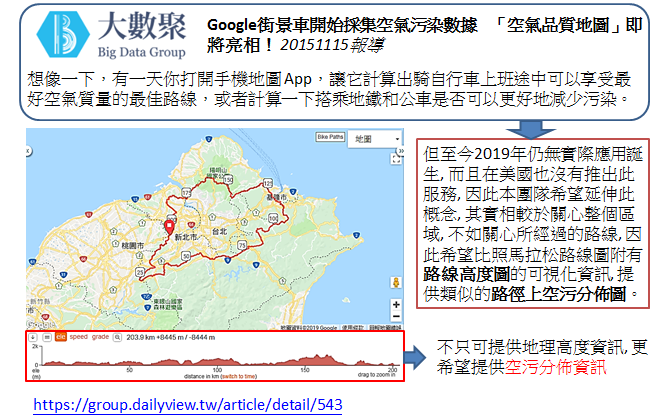The width and height of the screenshot is (659, 418).
Task: Click the 大數聚 title text
Action: click(142, 26)
